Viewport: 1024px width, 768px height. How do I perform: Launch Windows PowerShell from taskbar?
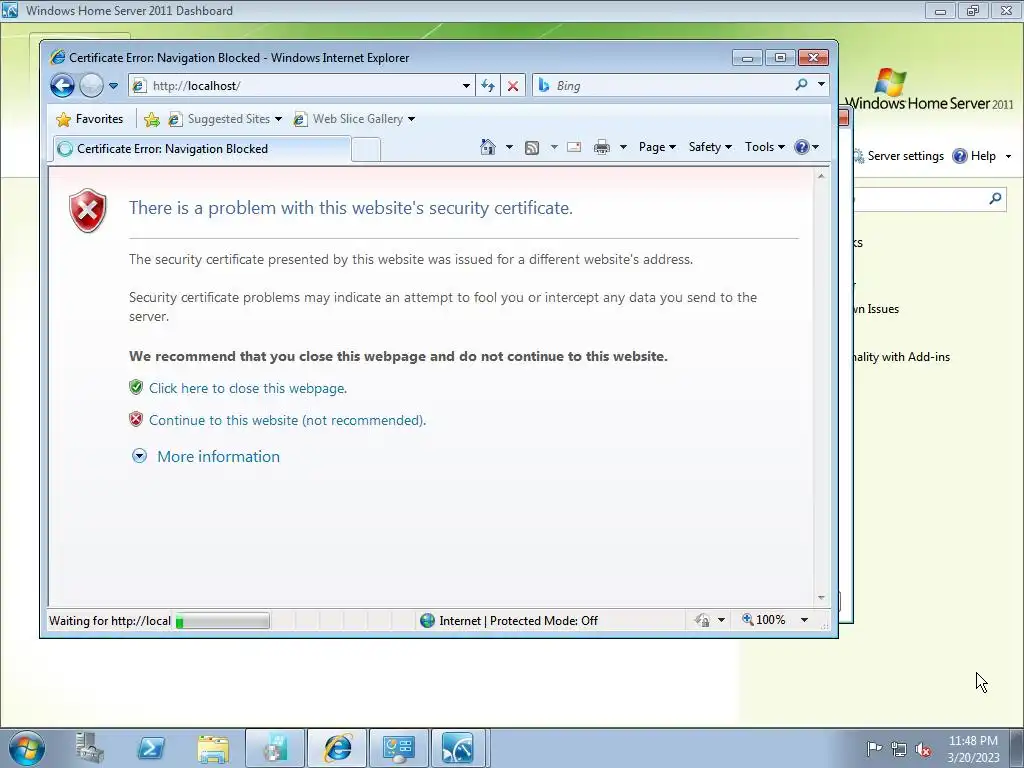point(151,748)
